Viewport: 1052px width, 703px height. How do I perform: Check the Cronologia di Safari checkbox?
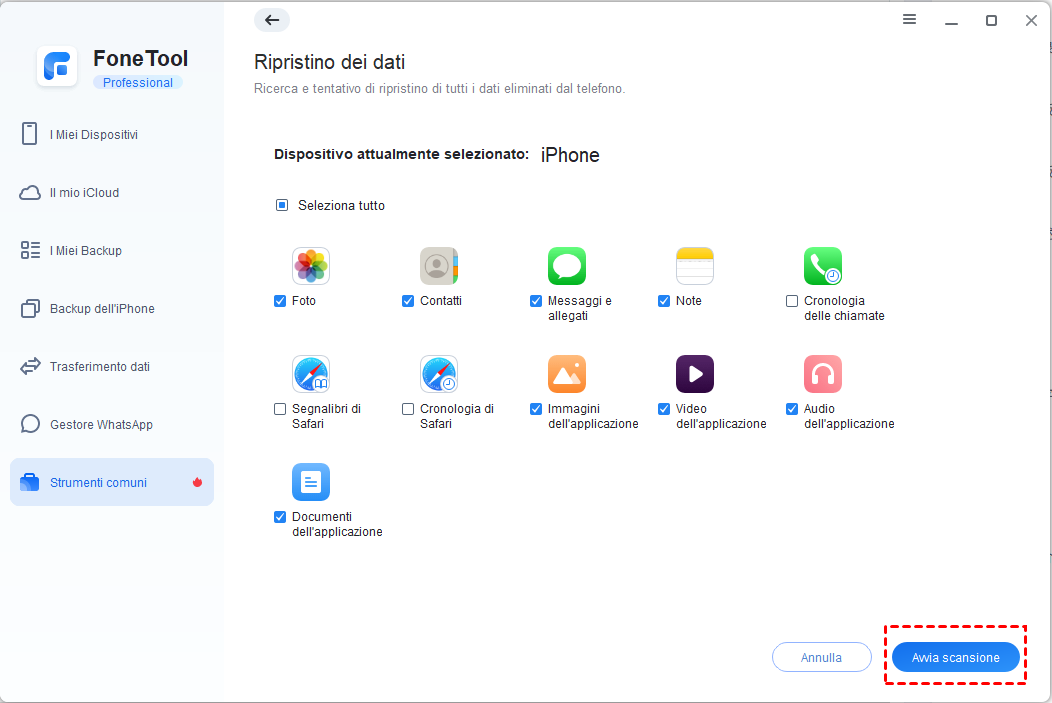(x=408, y=409)
